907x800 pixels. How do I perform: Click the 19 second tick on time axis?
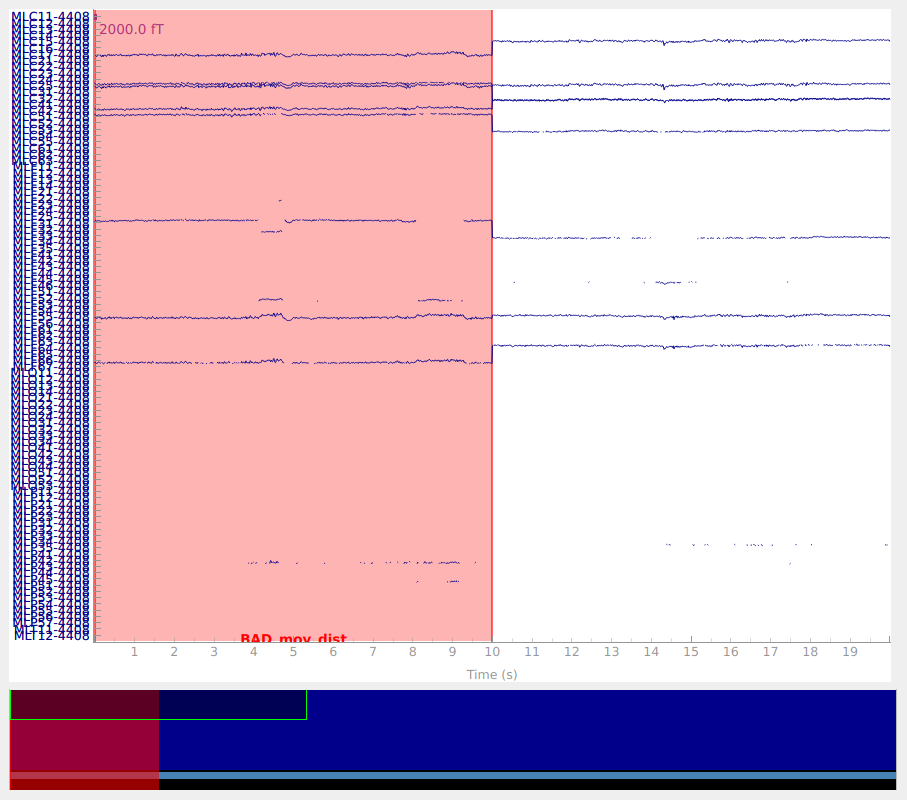pos(850,652)
